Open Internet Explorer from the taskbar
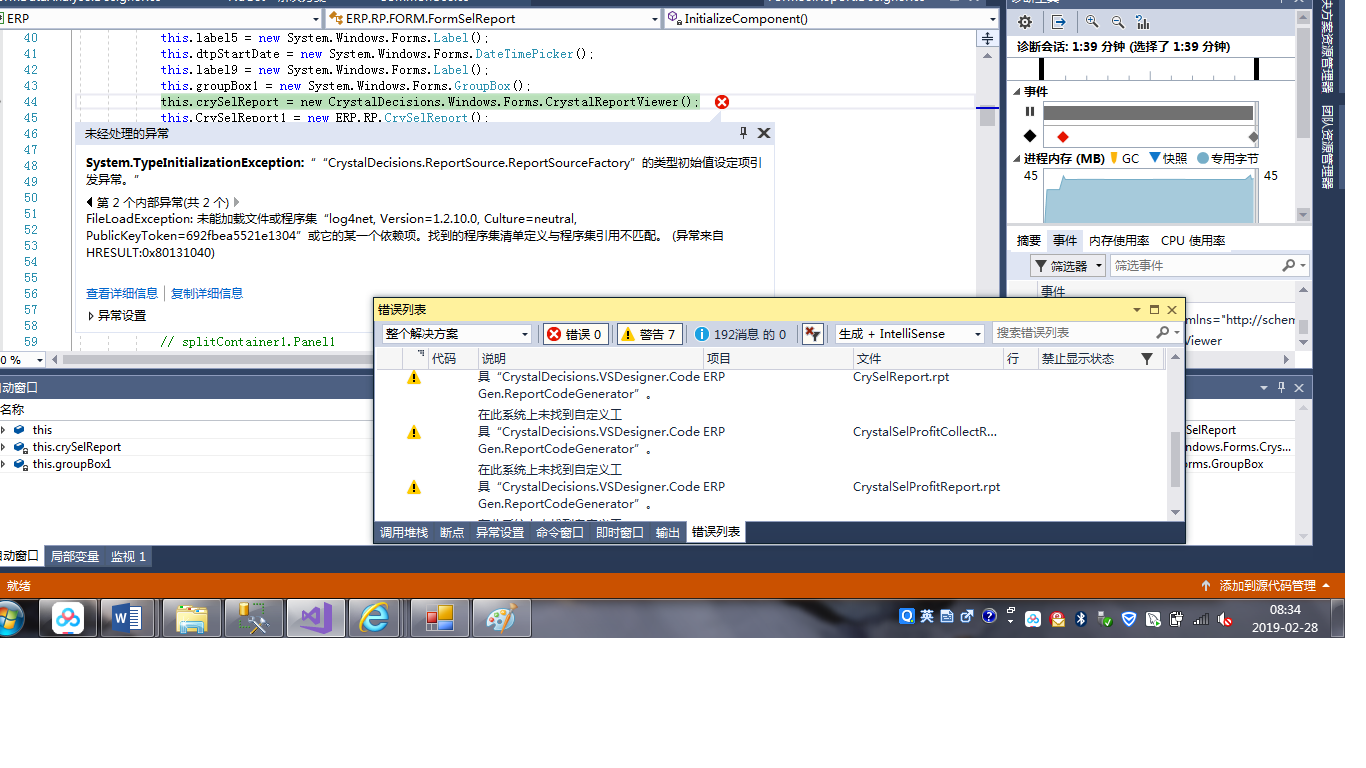The height and width of the screenshot is (768, 1366). 374,619
